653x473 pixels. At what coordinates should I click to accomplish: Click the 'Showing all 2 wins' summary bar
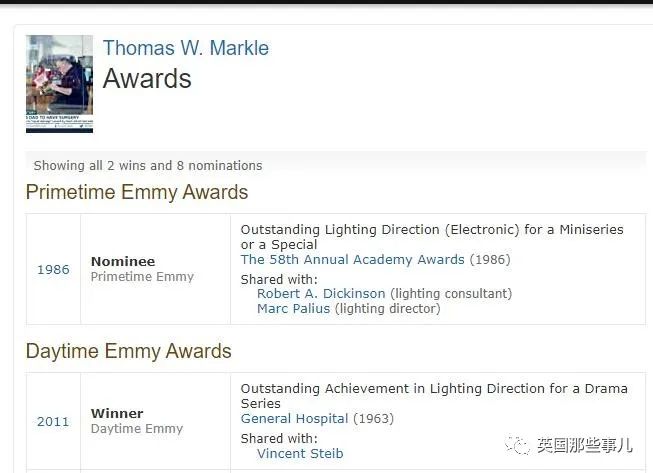(x=336, y=165)
